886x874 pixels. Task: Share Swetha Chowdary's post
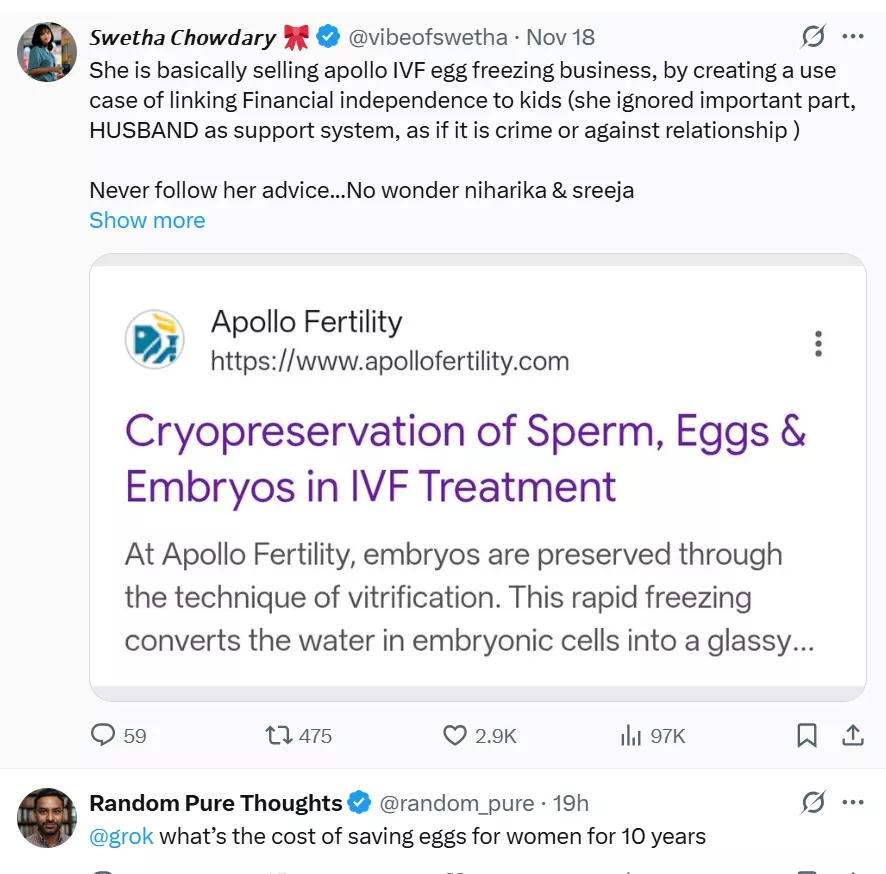coord(853,736)
